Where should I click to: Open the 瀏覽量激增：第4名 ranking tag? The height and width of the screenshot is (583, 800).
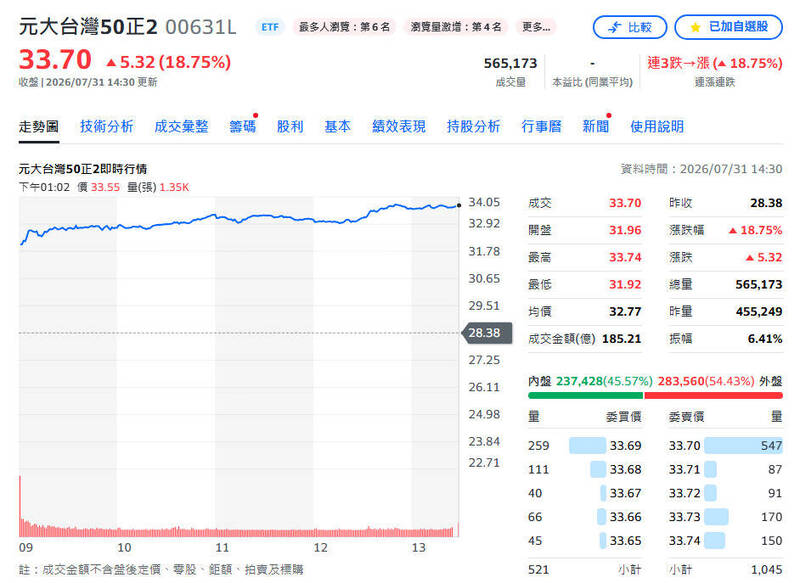[456, 27]
